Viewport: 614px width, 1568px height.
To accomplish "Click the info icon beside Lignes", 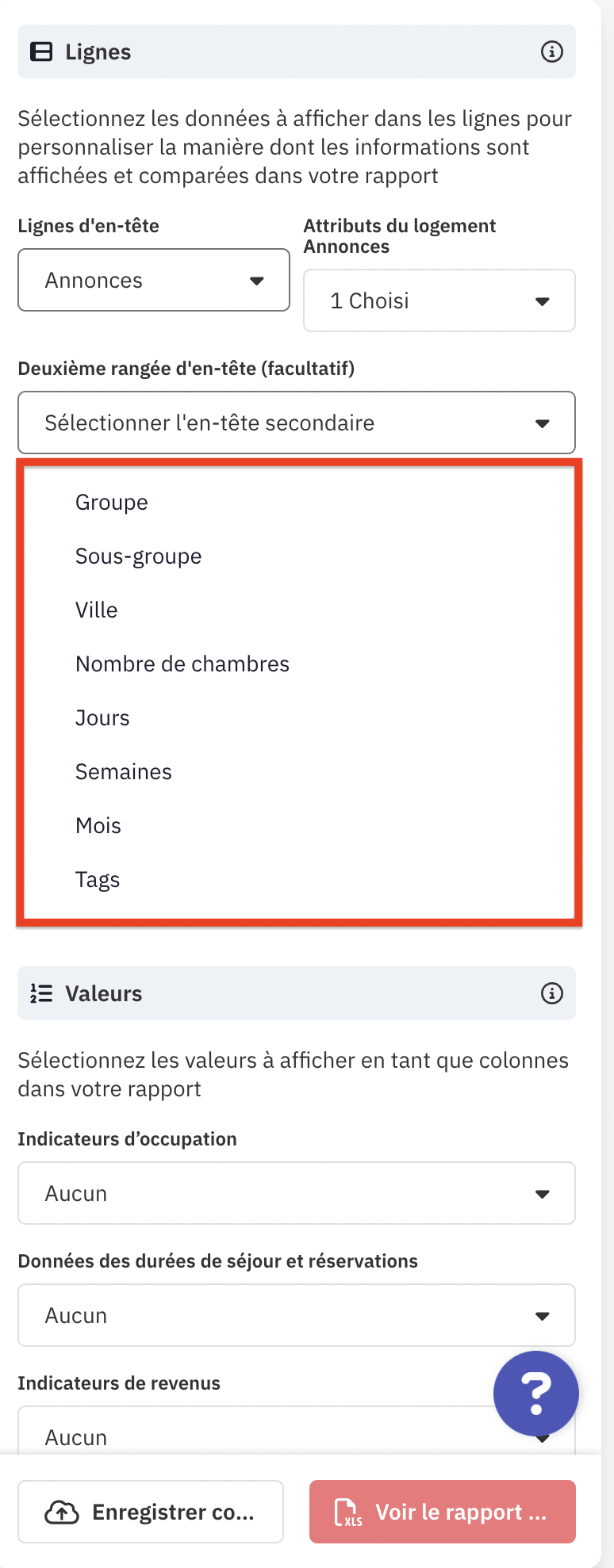I will 552,52.
